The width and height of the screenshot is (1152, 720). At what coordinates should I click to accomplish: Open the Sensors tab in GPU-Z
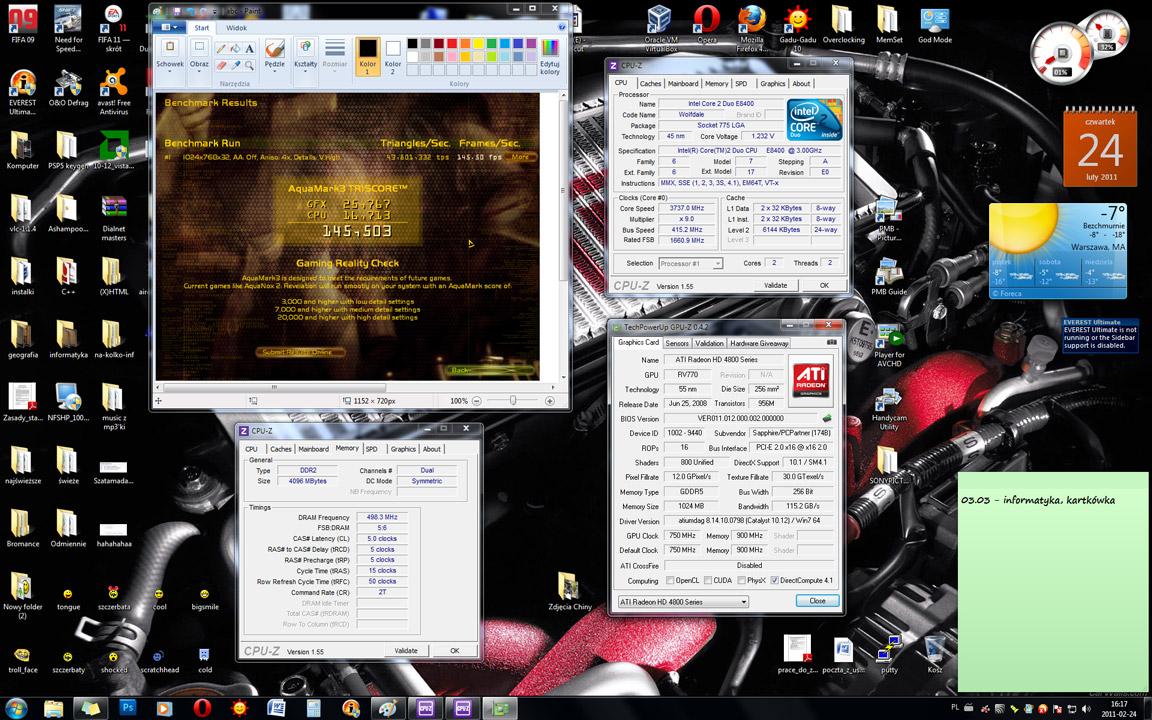point(677,343)
